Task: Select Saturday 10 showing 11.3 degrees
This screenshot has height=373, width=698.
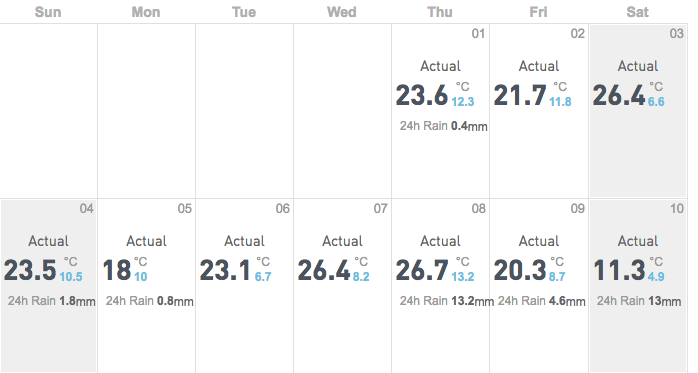Action: pyautogui.click(x=638, y=286)
